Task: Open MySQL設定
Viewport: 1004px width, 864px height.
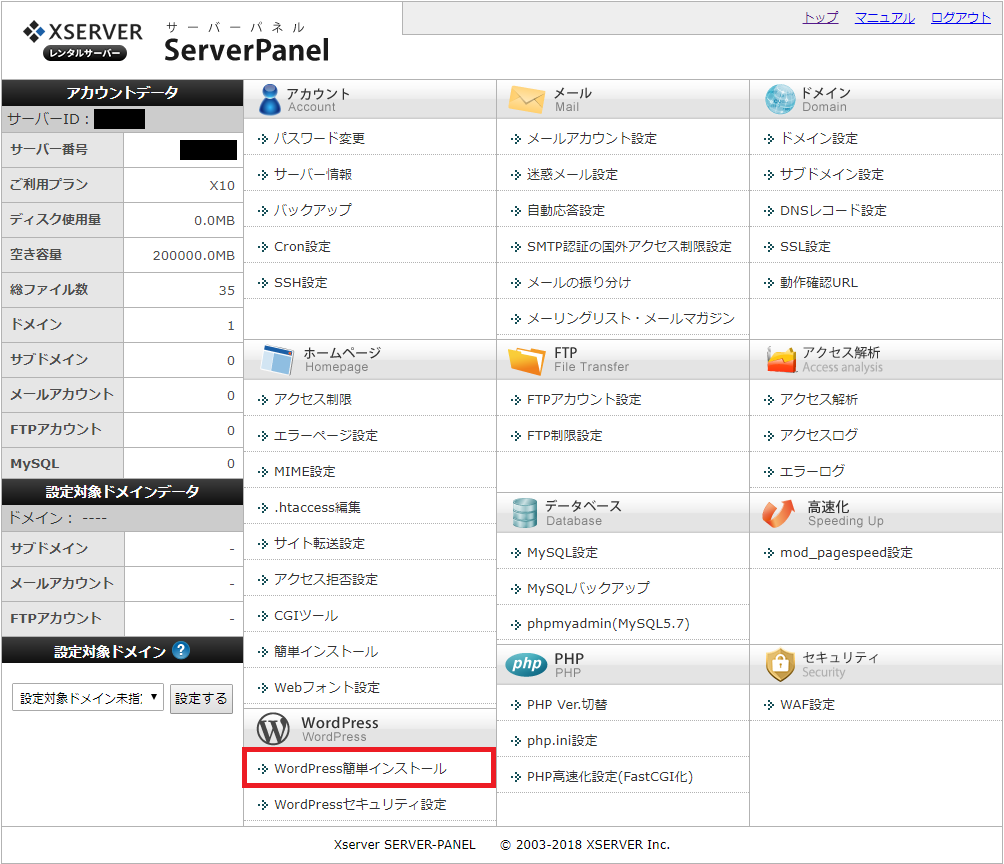Action: pos(562,552)
